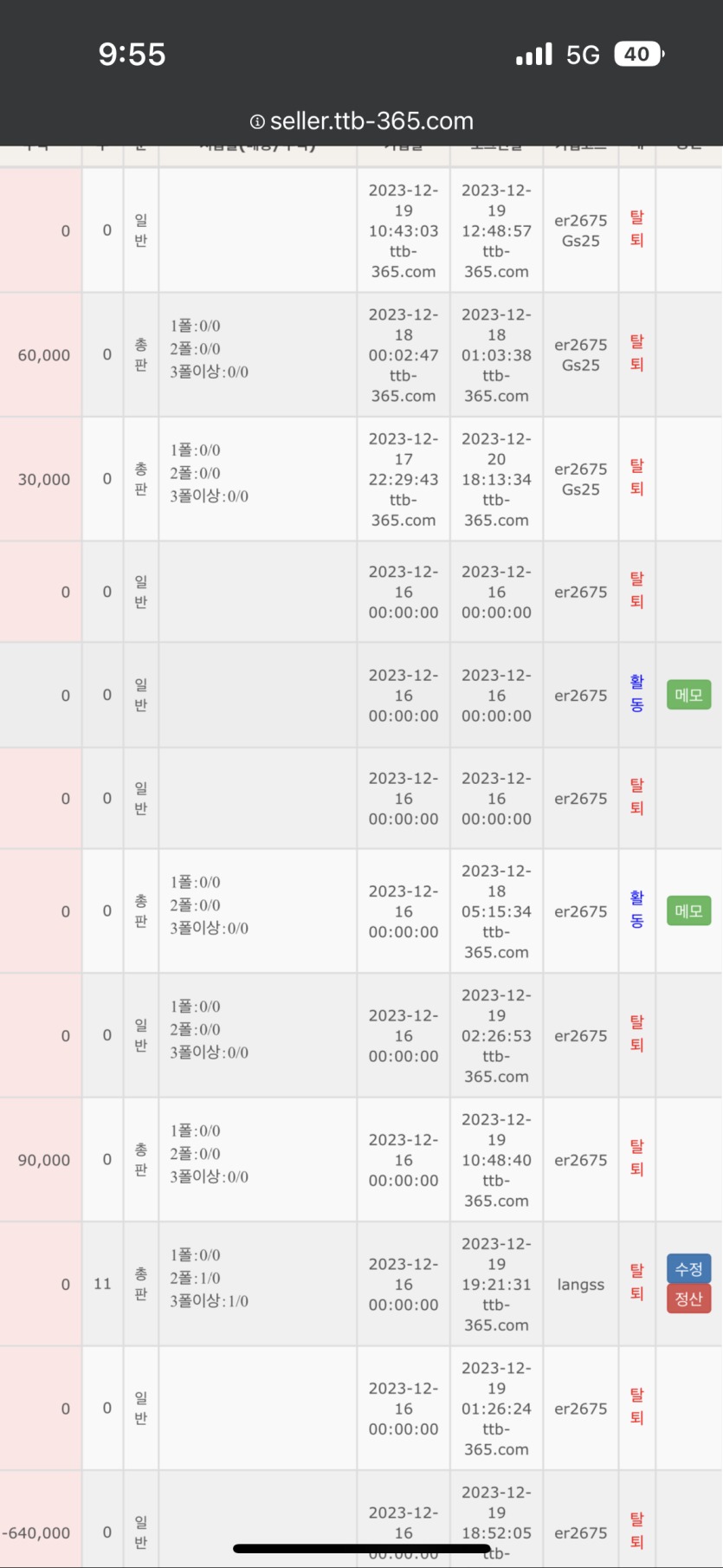Screen dimensions: 723x1568
Task: Click the blue 수정 button
Action: (689, 1269)
